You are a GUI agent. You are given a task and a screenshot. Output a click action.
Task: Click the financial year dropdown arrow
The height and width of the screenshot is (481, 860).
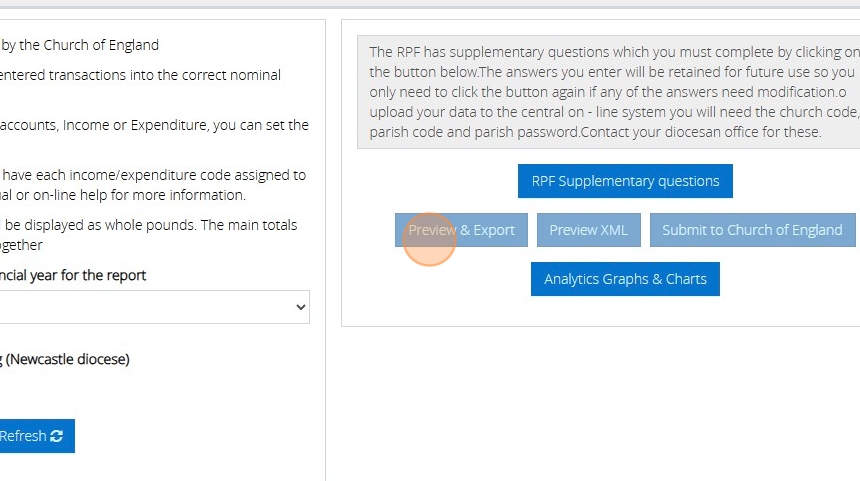pyautogui.click(x=301, y=307)
